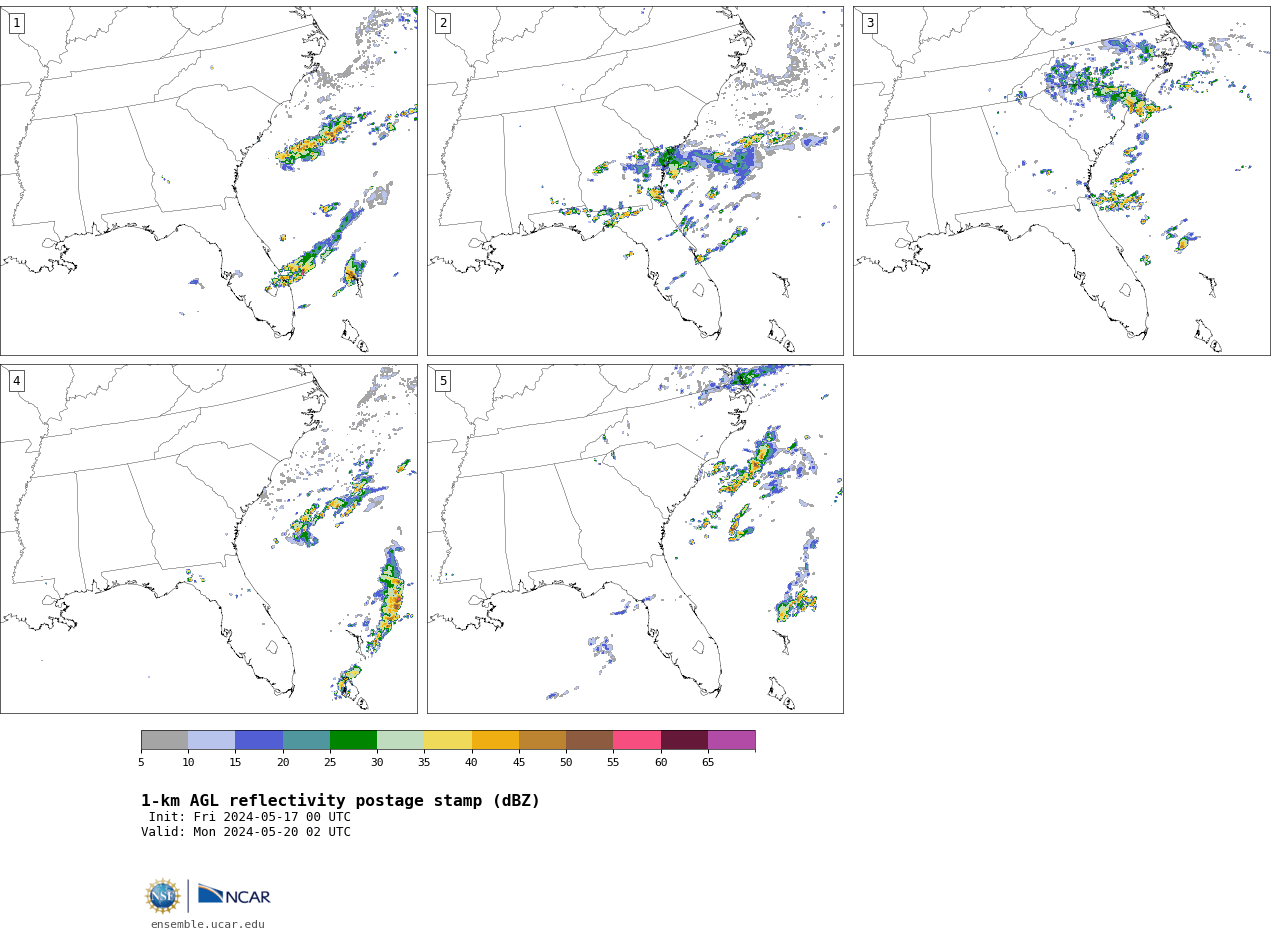Screen dimensions: 1280x936
Task: Select the orange 40-45 dBZ swatch
Action: click(495, 740)
